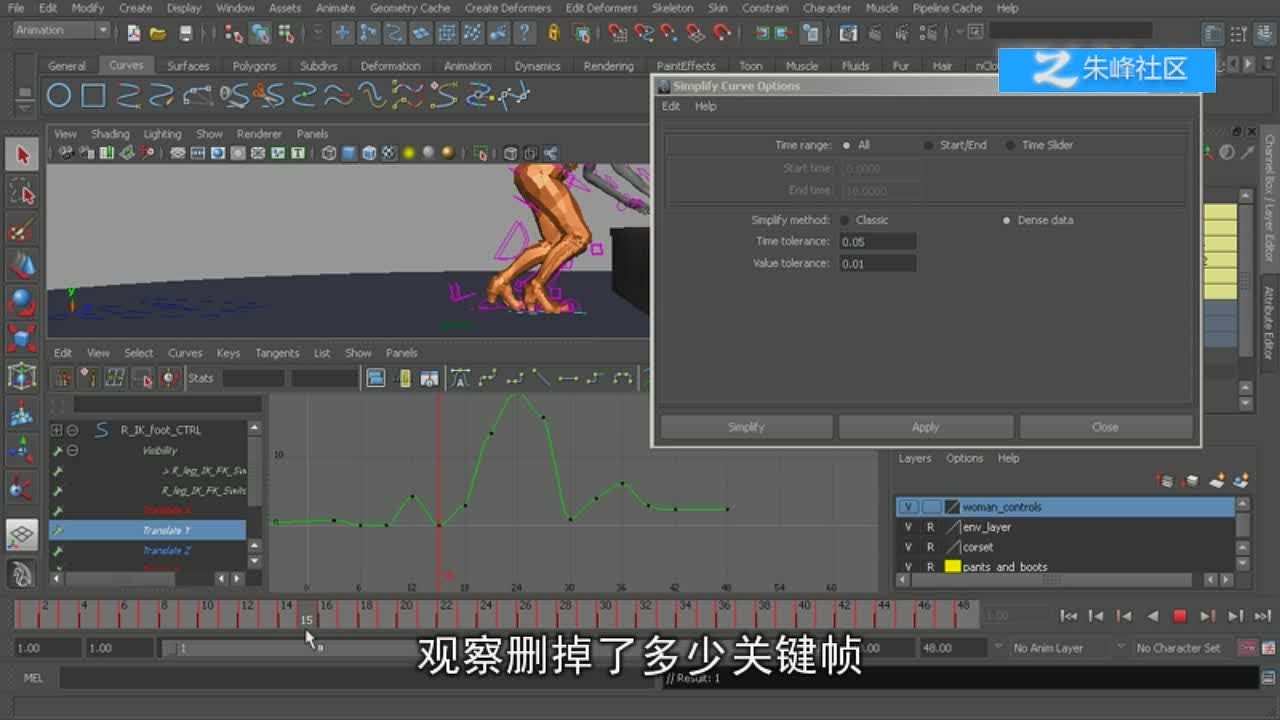Image resolution: width=1280 pixels, height=720 pixels.
Task: Switch to the Deformation shelf tab
Action: [390, 66]
